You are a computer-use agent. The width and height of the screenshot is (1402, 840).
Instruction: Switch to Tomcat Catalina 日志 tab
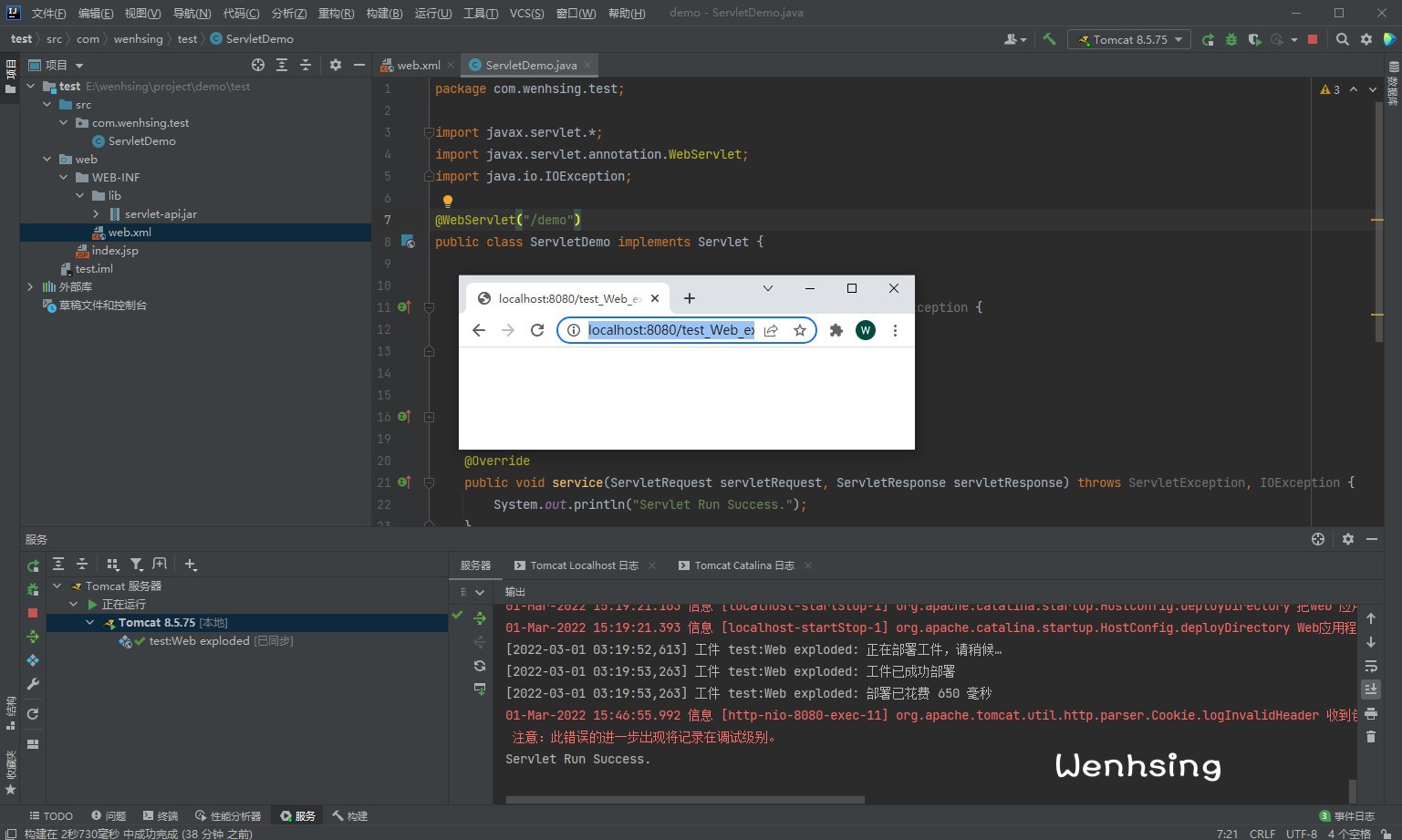pyautogui.click(x=744, y=565)
